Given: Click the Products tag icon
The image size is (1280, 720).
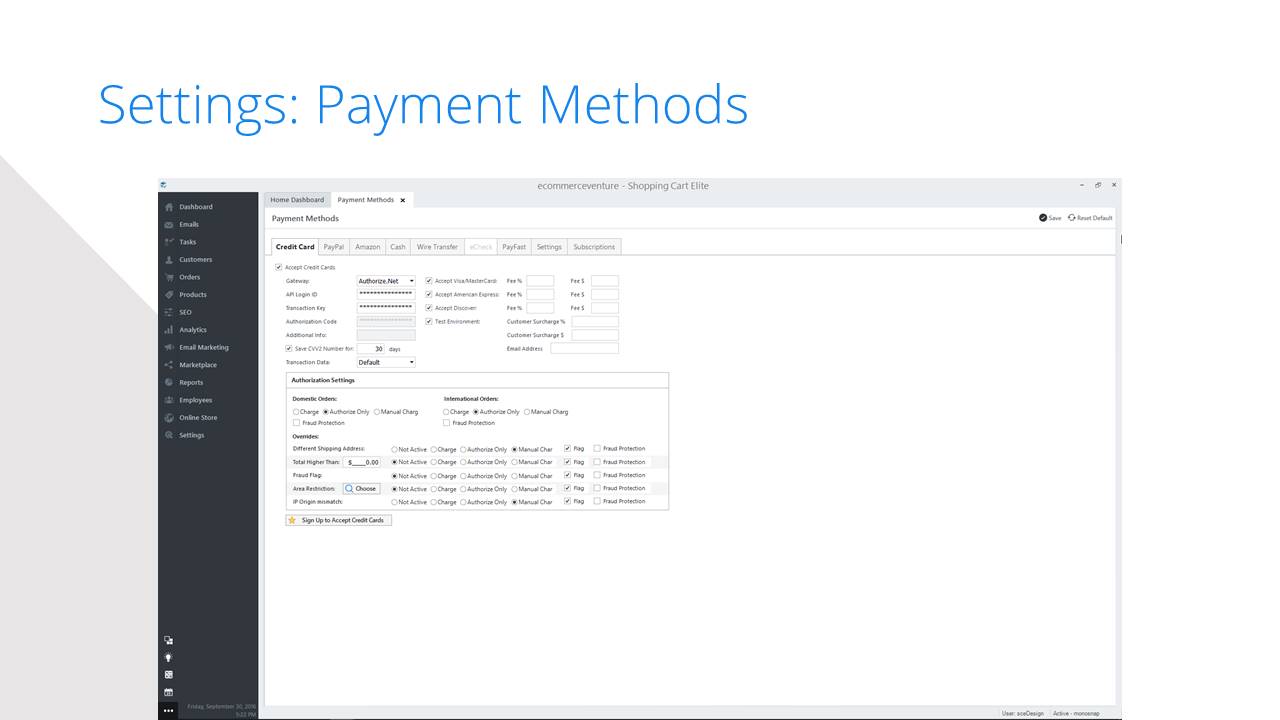Looking at the screenshot, I should [x=169, y=295].
